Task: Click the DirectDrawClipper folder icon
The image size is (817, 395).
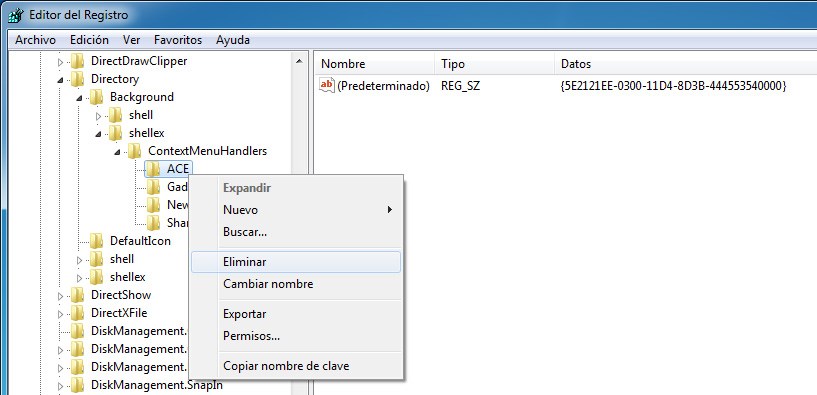Action: [77, 61]
